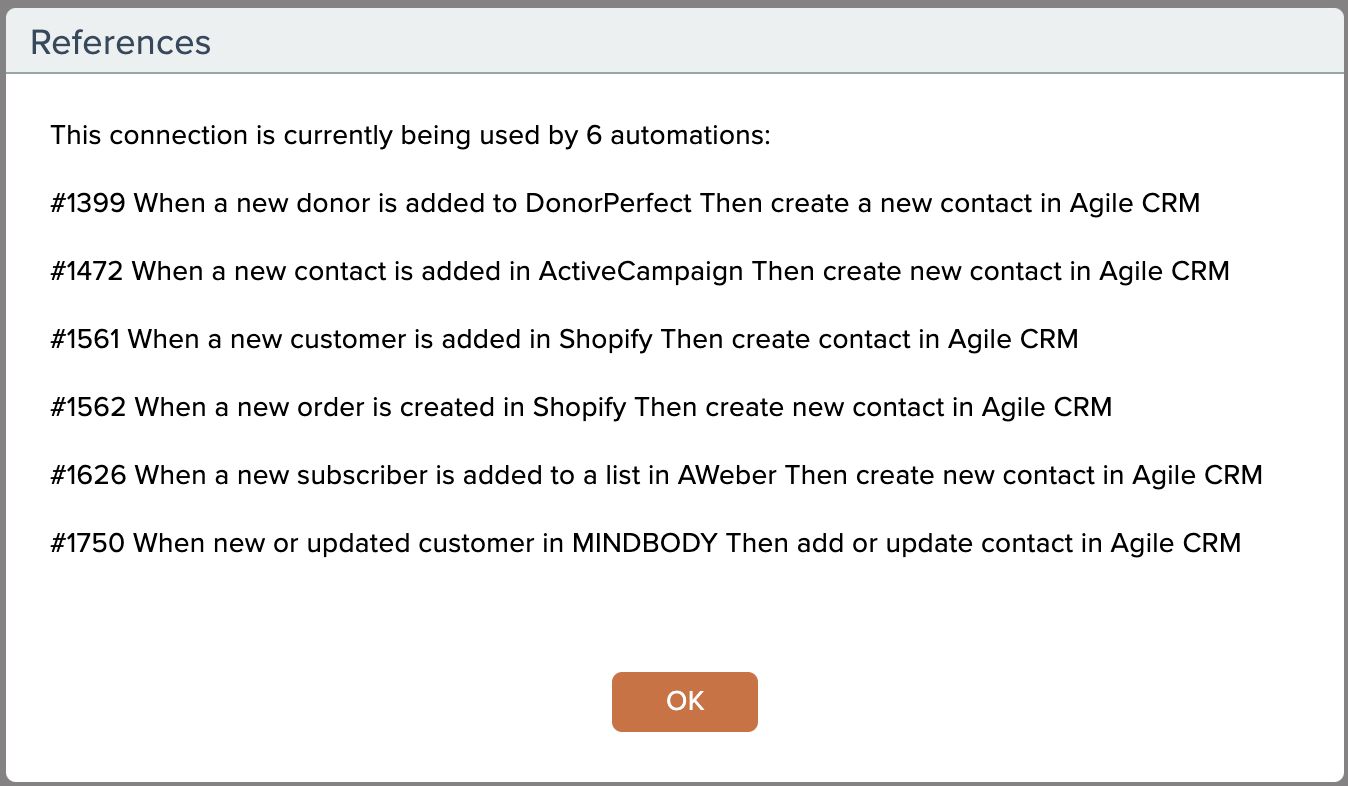Click automation ID #1561
Viewport: 1348px width, 786px height.
85,339
